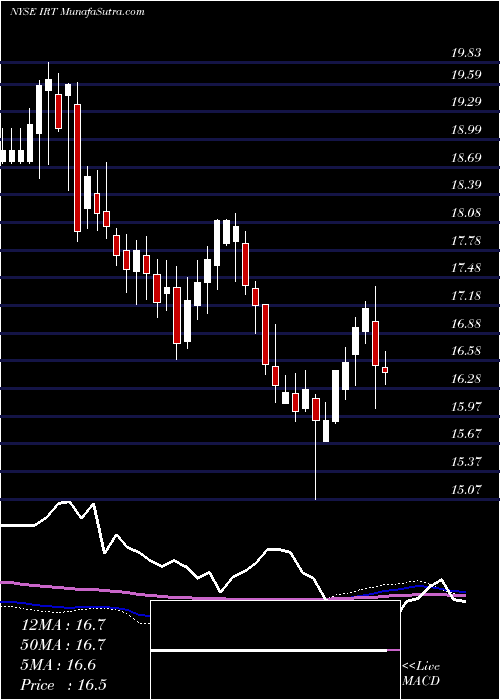Click the <<Live MACD label

click(x=421, y=674)
